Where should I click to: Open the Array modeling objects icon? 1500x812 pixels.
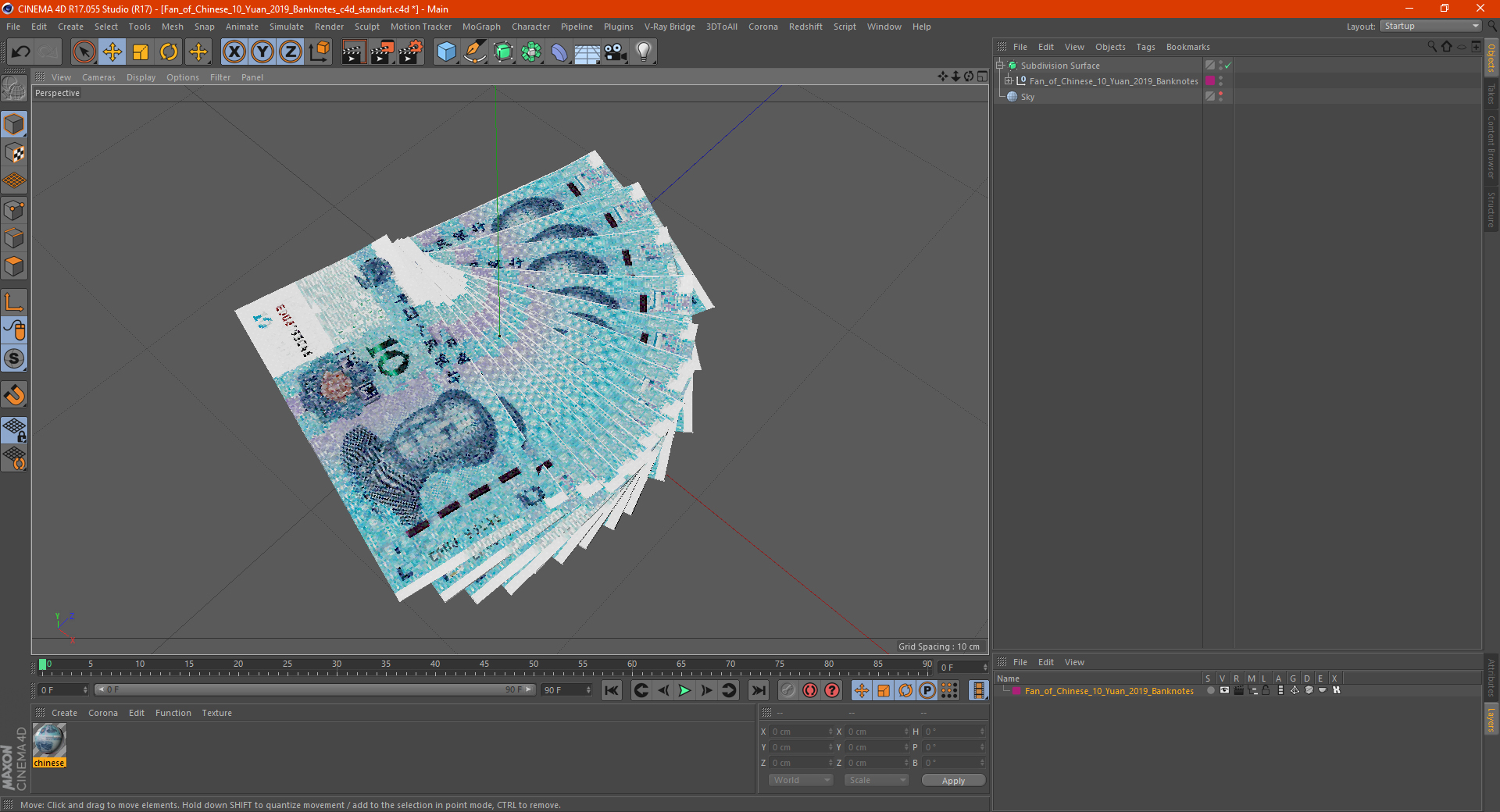pyautogui.click(x=531, y=52)
